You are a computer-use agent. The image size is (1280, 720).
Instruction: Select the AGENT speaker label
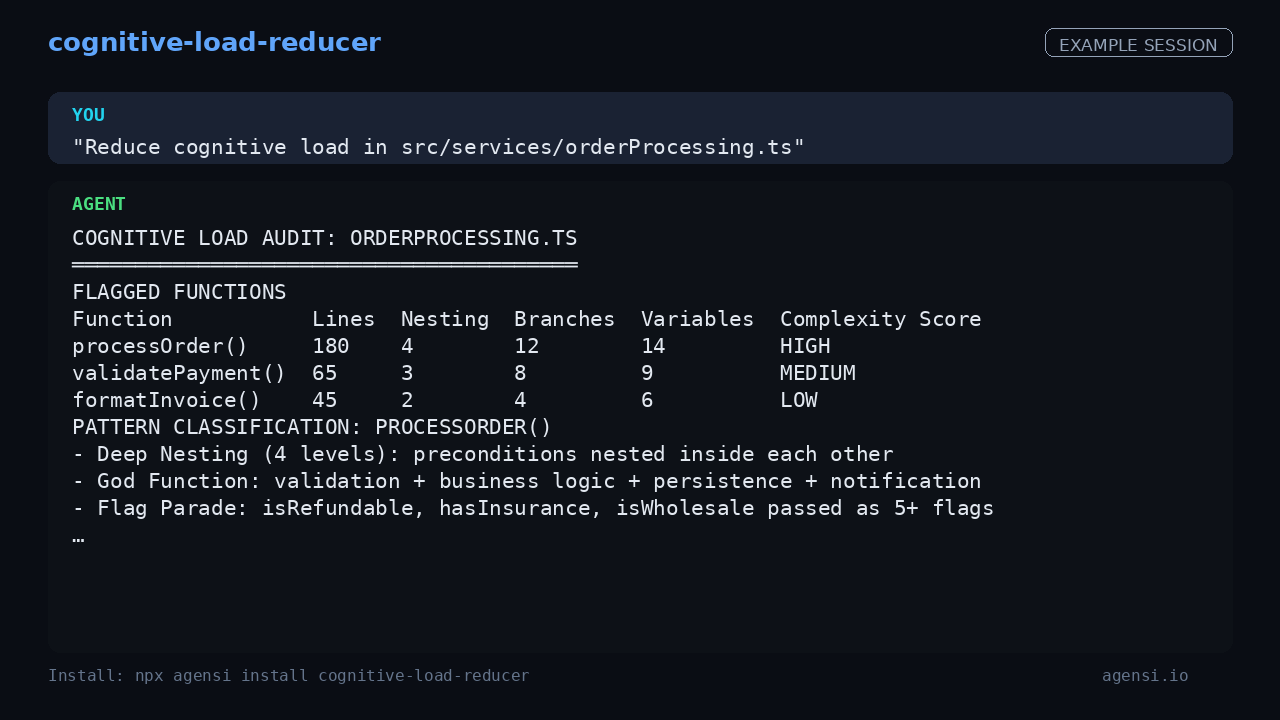point(99,204)
